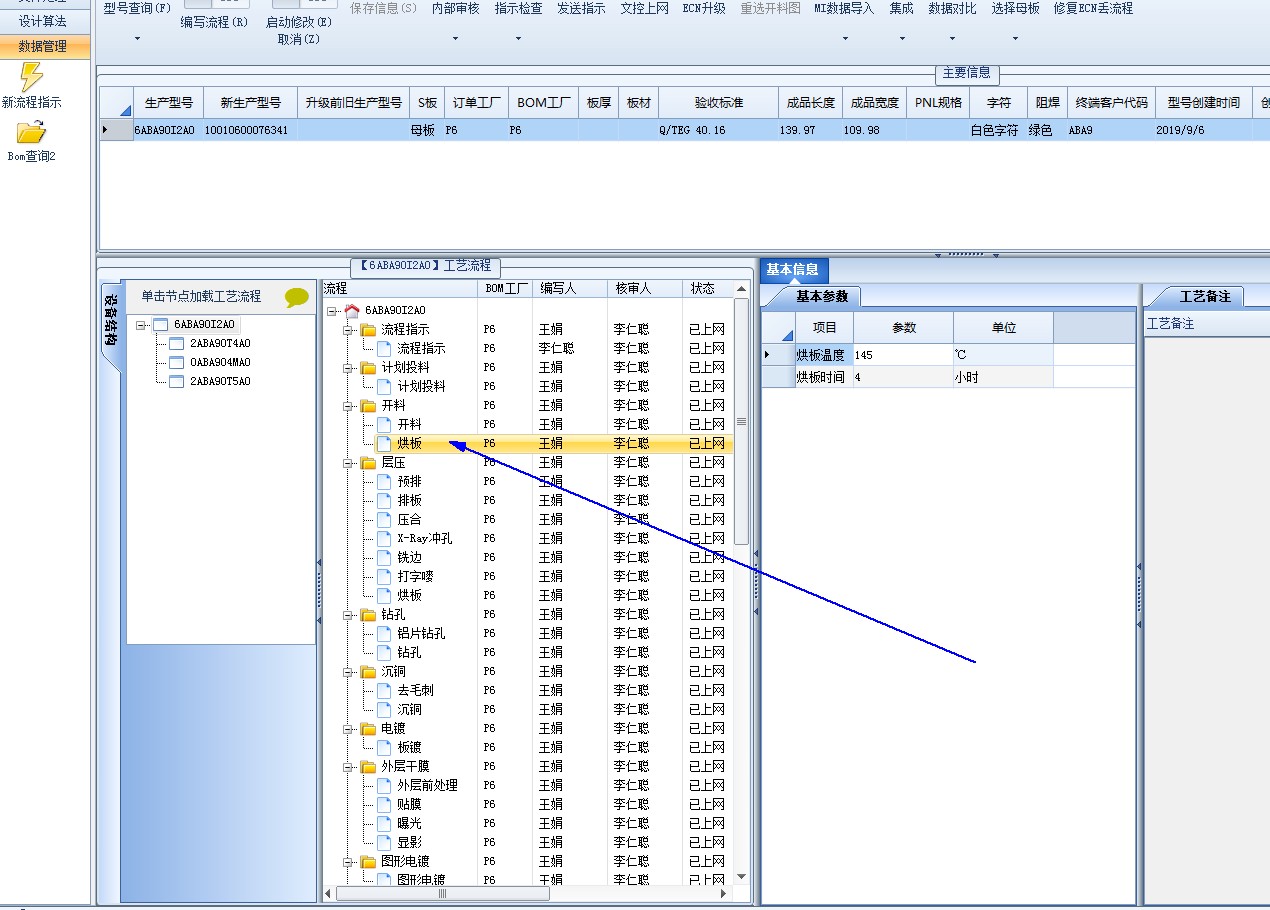
Task: Open the dropdown arrow under 选择母板
Action: (1015, 39)
